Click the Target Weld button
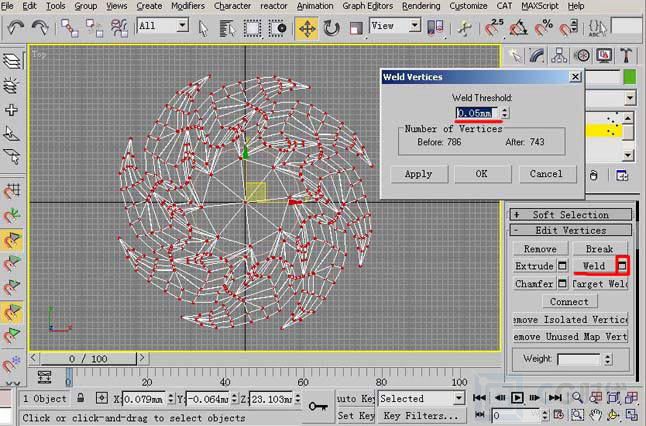 600,283
